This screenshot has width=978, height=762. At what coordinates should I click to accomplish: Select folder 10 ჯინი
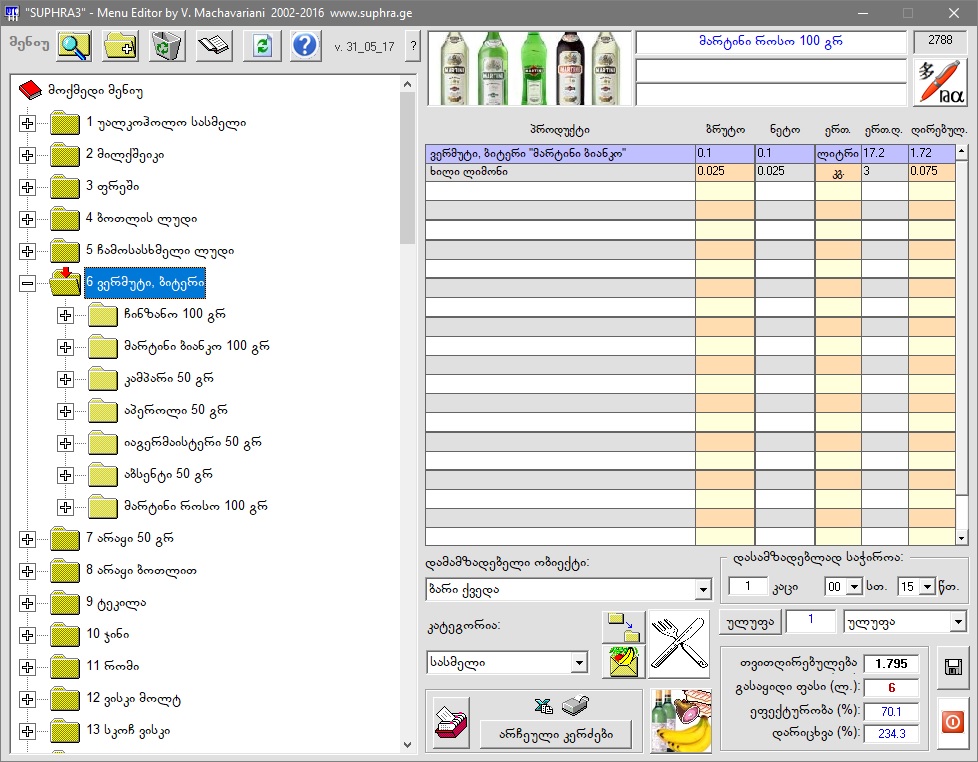(108, 634)
